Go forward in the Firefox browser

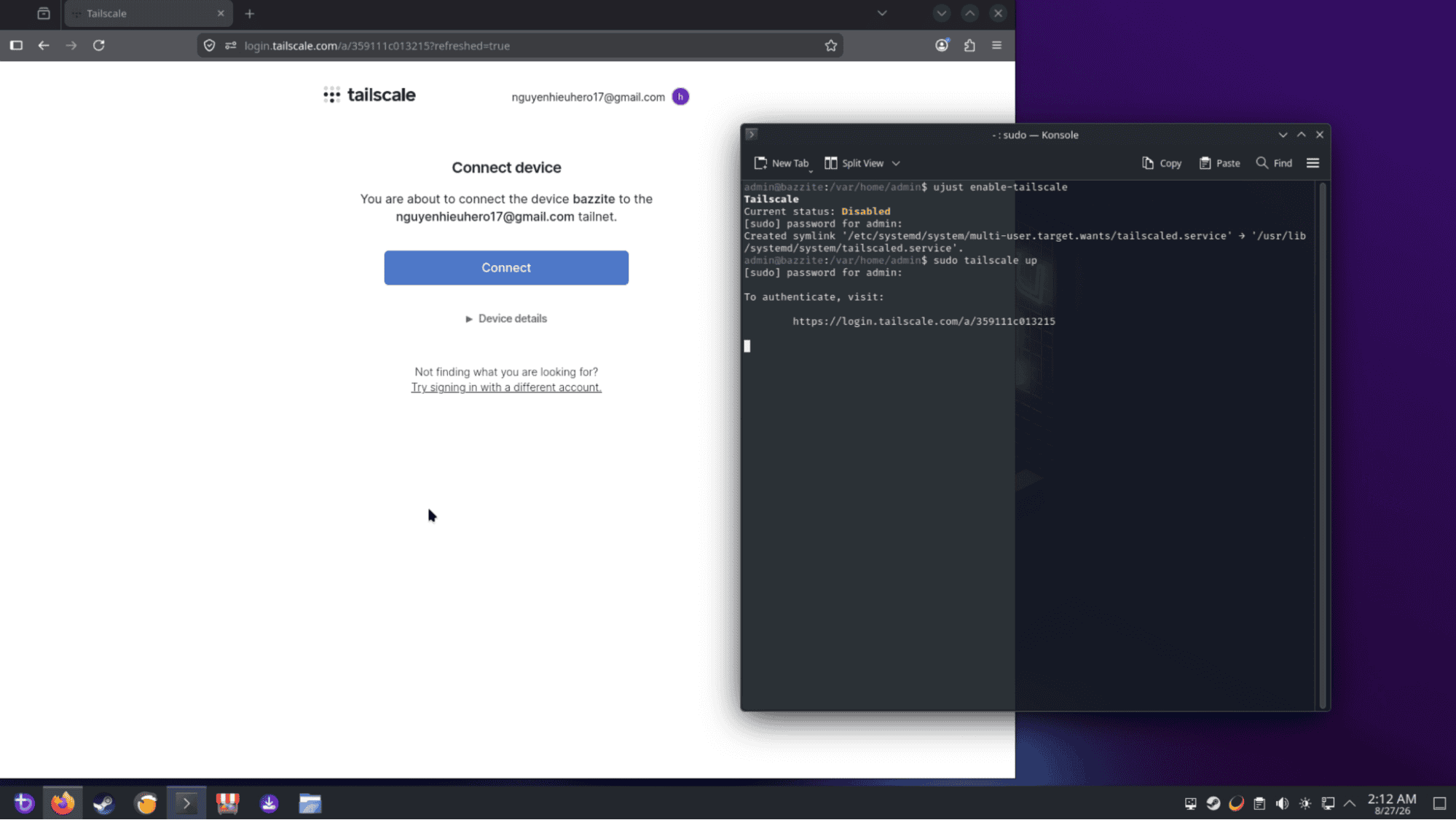pyautogui.click(x=71, y=45)
